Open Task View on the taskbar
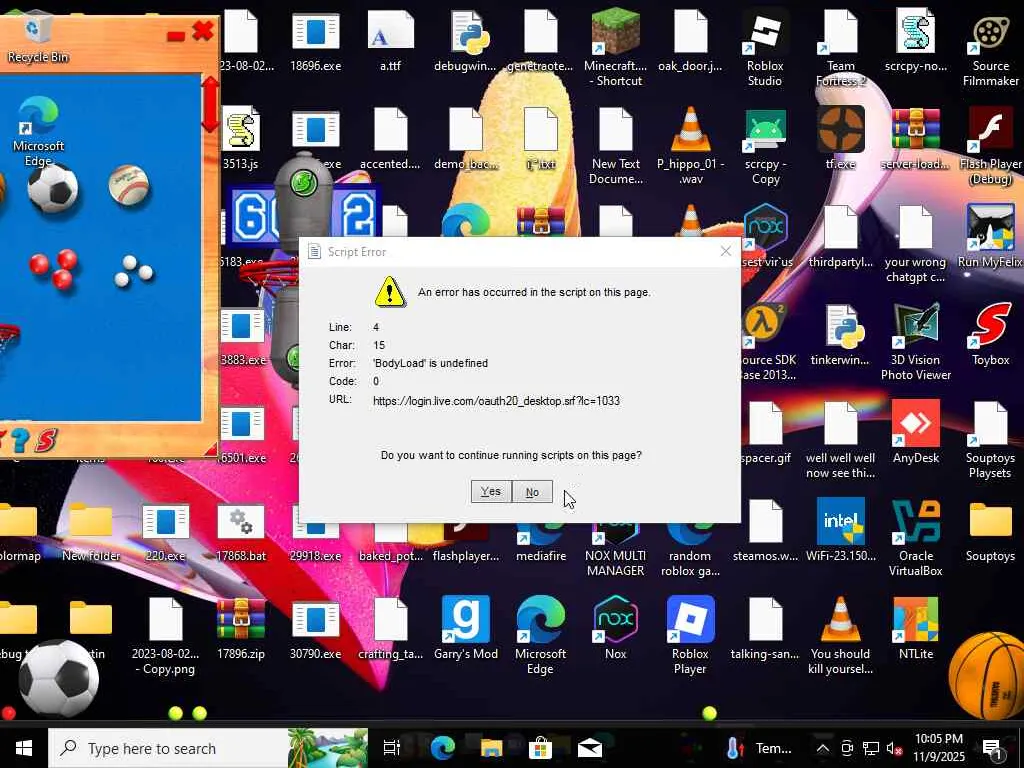This screenshot has height=768, width=1024. pyautogui.click(x=391, y=748)
